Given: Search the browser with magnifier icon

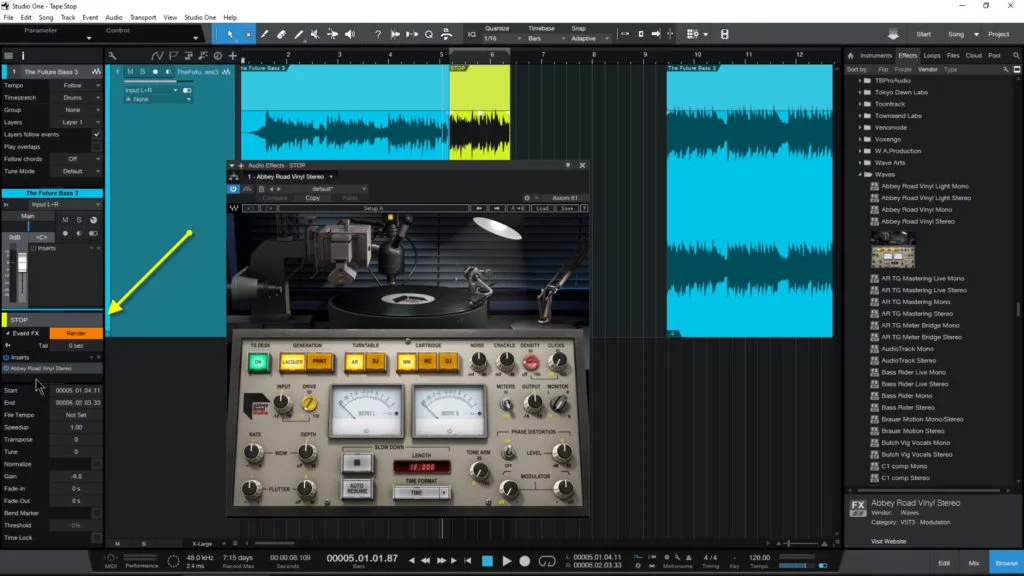Looking at the screenshot, I should coord(1016,56).
